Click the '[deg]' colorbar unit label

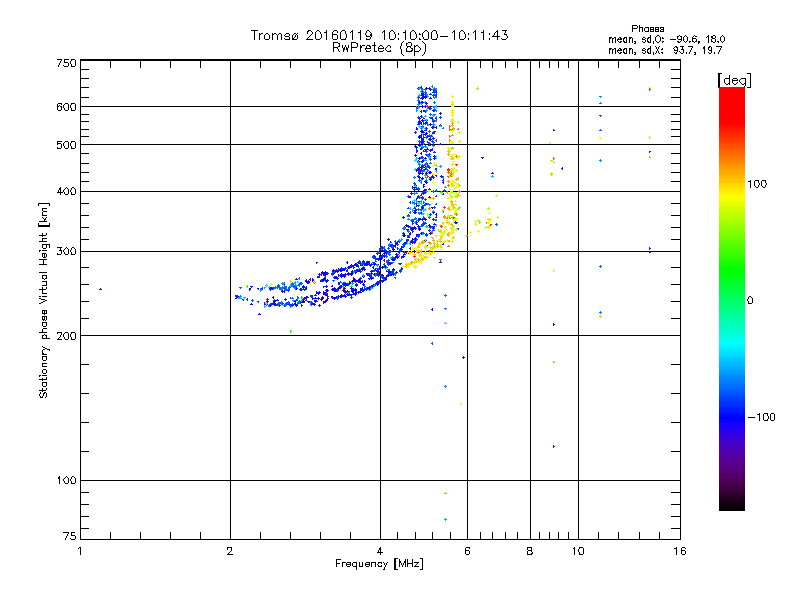[x=734, y=80]
